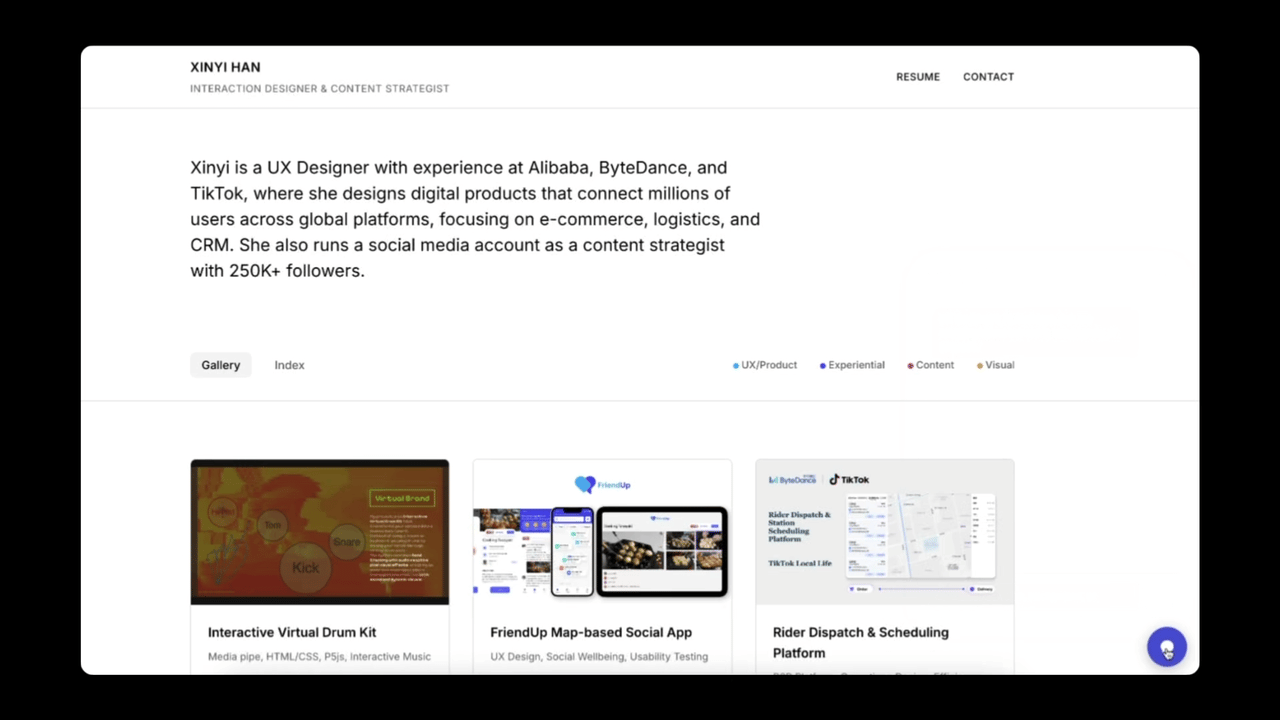Click the Interaction Designer & Content Strategist subtitle
The width and height of the screenshot is (1280, 720).
[319, 89]
